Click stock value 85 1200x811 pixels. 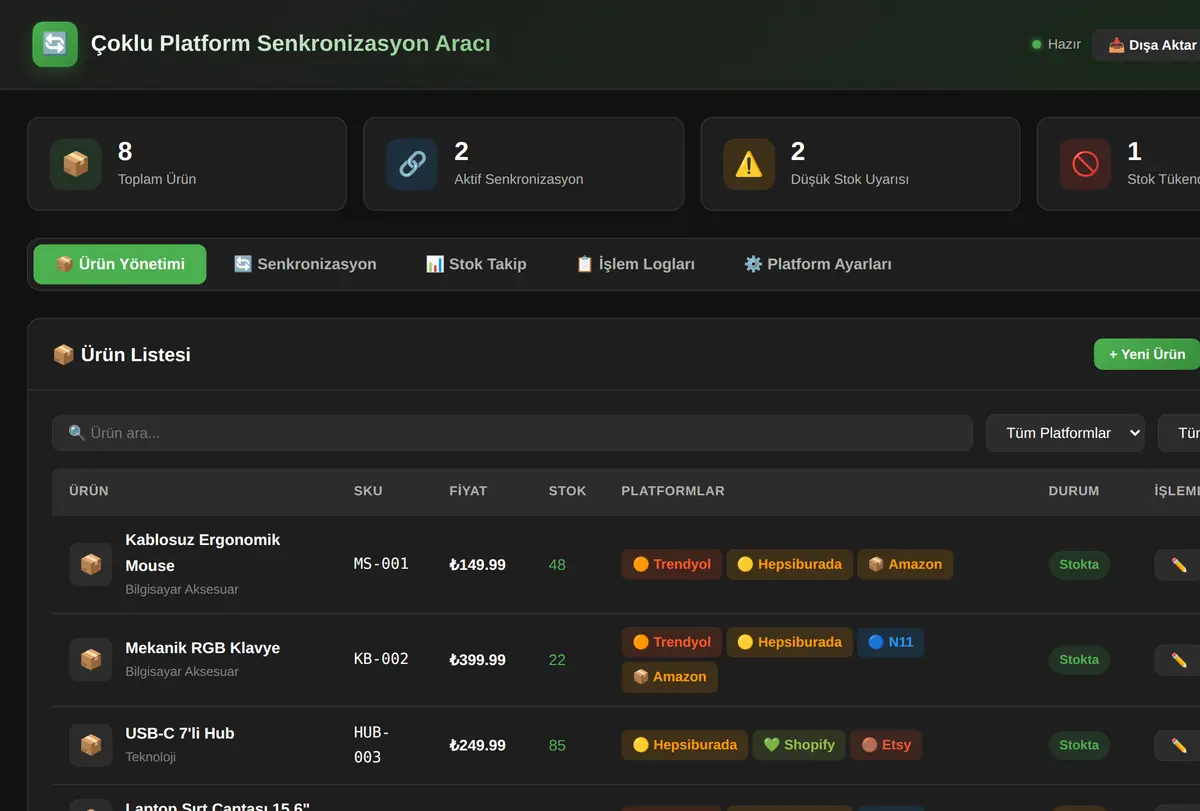(x=557, y=745)
